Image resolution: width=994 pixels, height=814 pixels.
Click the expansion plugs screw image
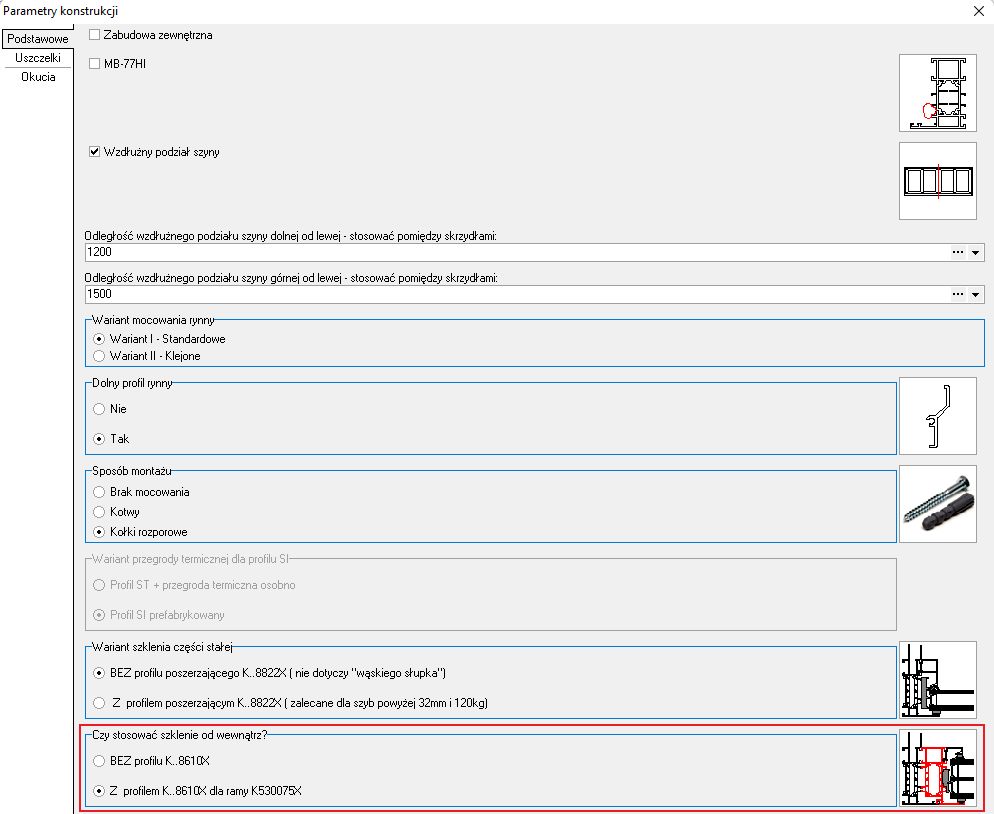tap(937, 504)
